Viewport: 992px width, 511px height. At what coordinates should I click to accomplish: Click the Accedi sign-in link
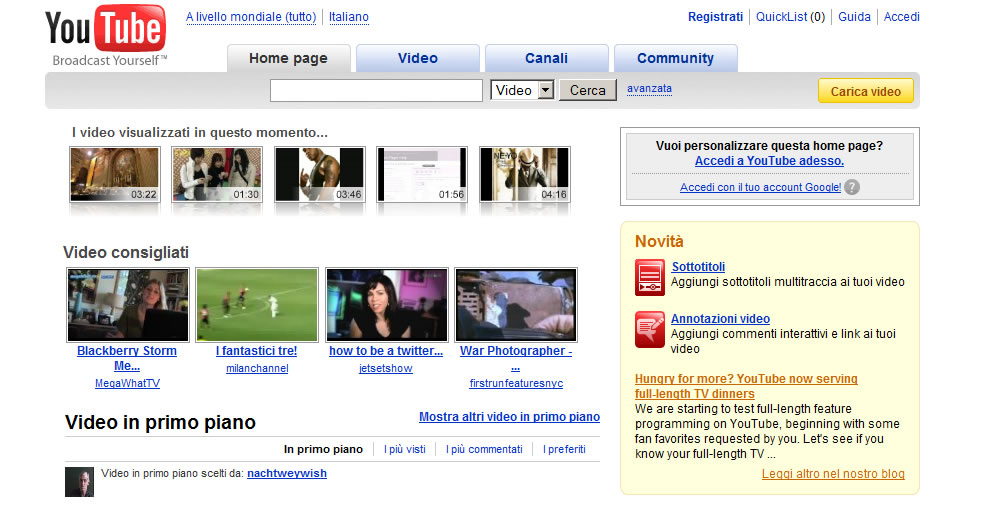902,17
